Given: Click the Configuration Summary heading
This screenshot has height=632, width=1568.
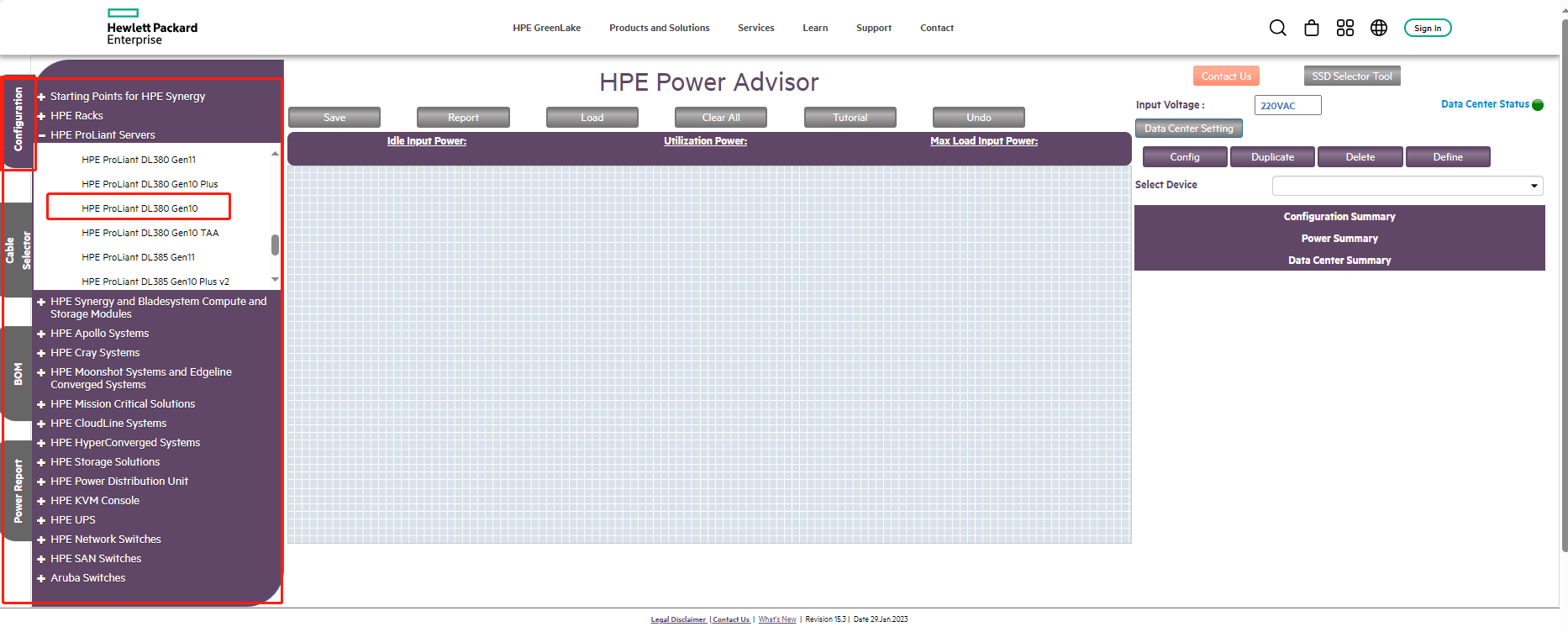Looking at the screenshot, I should pos(1339,217).
